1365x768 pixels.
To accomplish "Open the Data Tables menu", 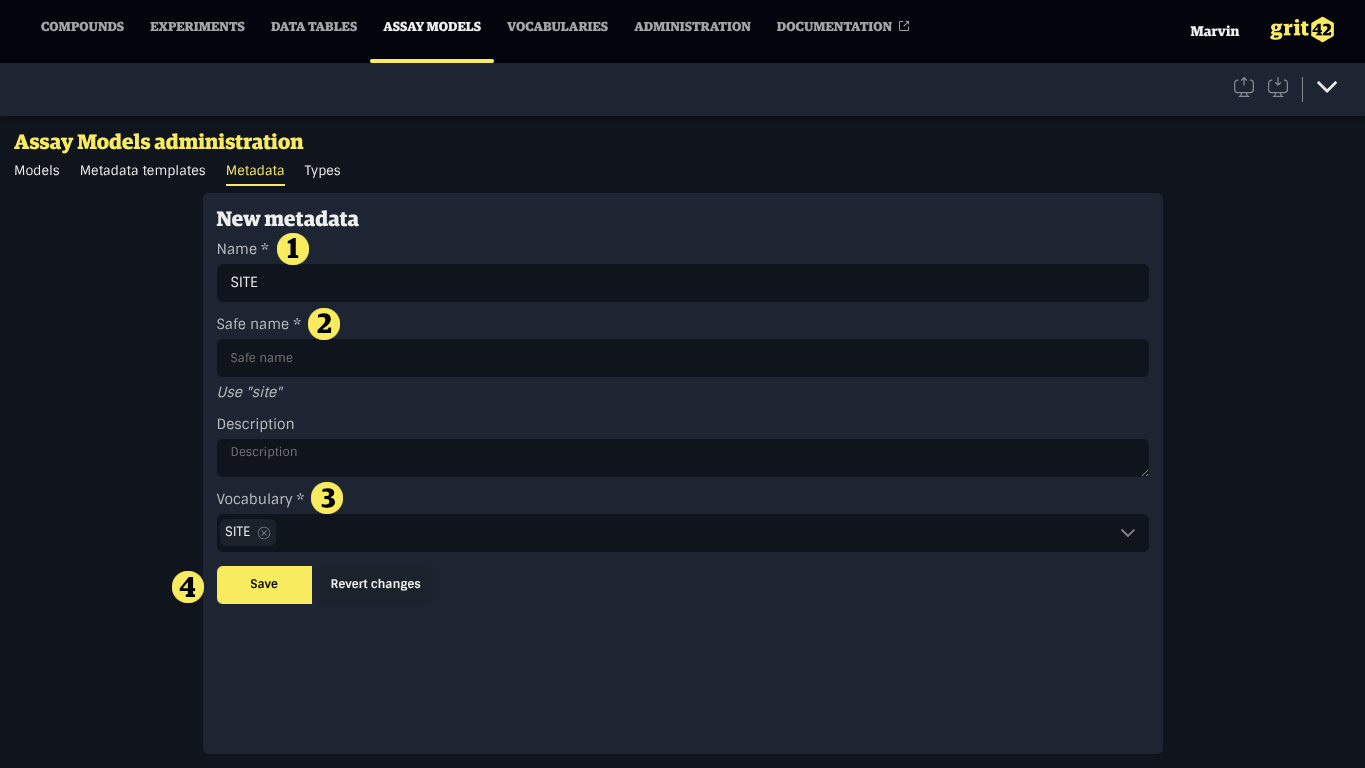I will coord(314,27).
